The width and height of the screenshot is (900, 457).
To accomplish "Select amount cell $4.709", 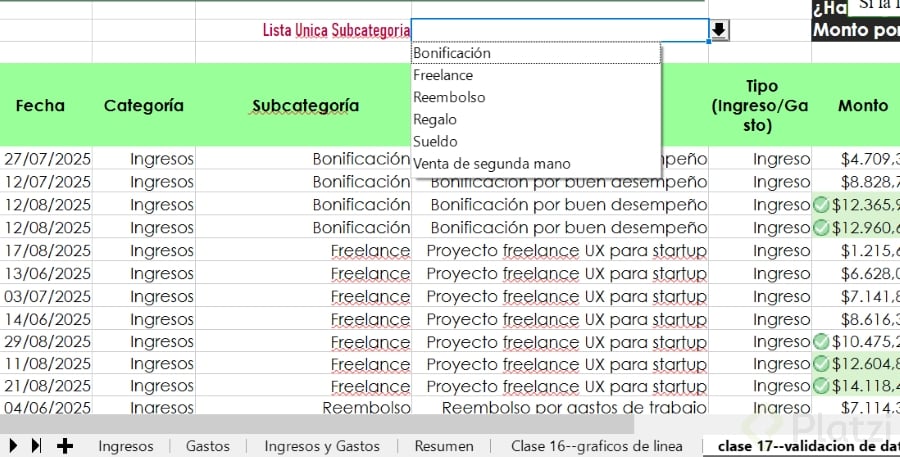I will (856, 158).
